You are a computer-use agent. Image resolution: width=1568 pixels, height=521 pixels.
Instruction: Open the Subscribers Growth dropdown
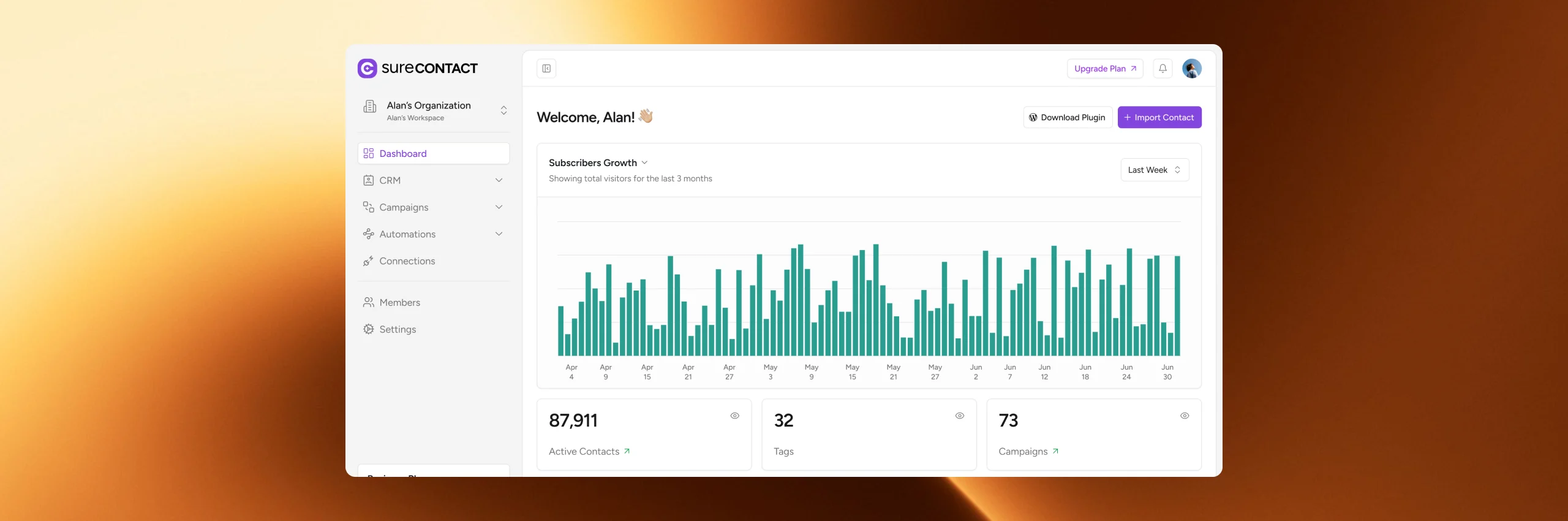coord(598,162)
